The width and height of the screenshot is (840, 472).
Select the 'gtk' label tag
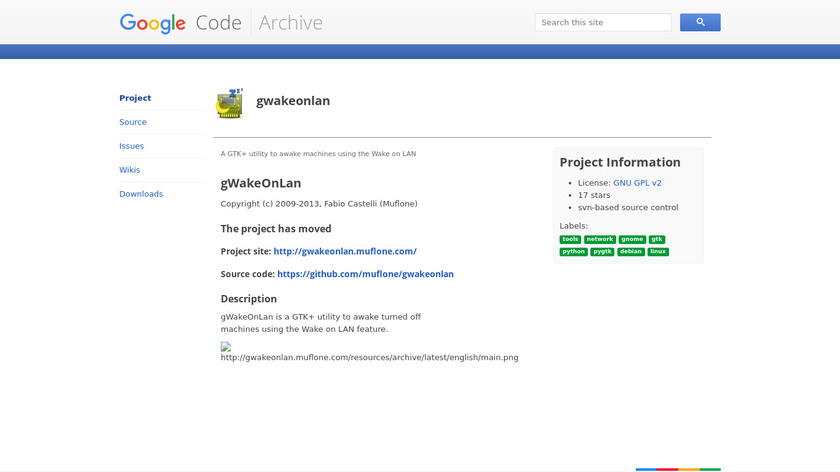tap(657, 239)
